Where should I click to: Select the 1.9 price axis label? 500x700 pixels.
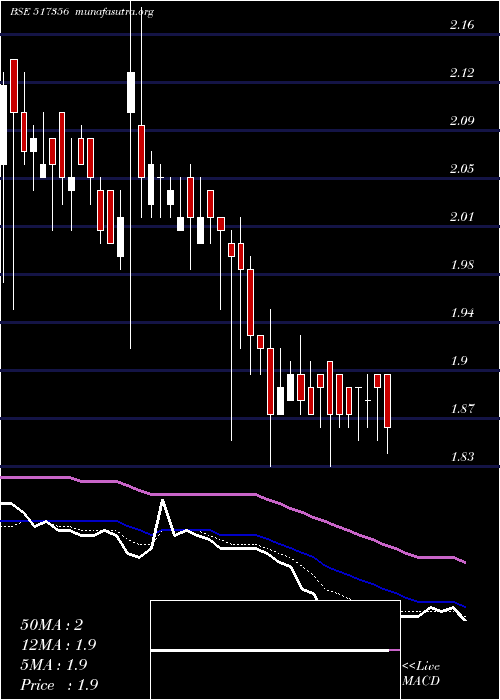[x=458, y=361]
